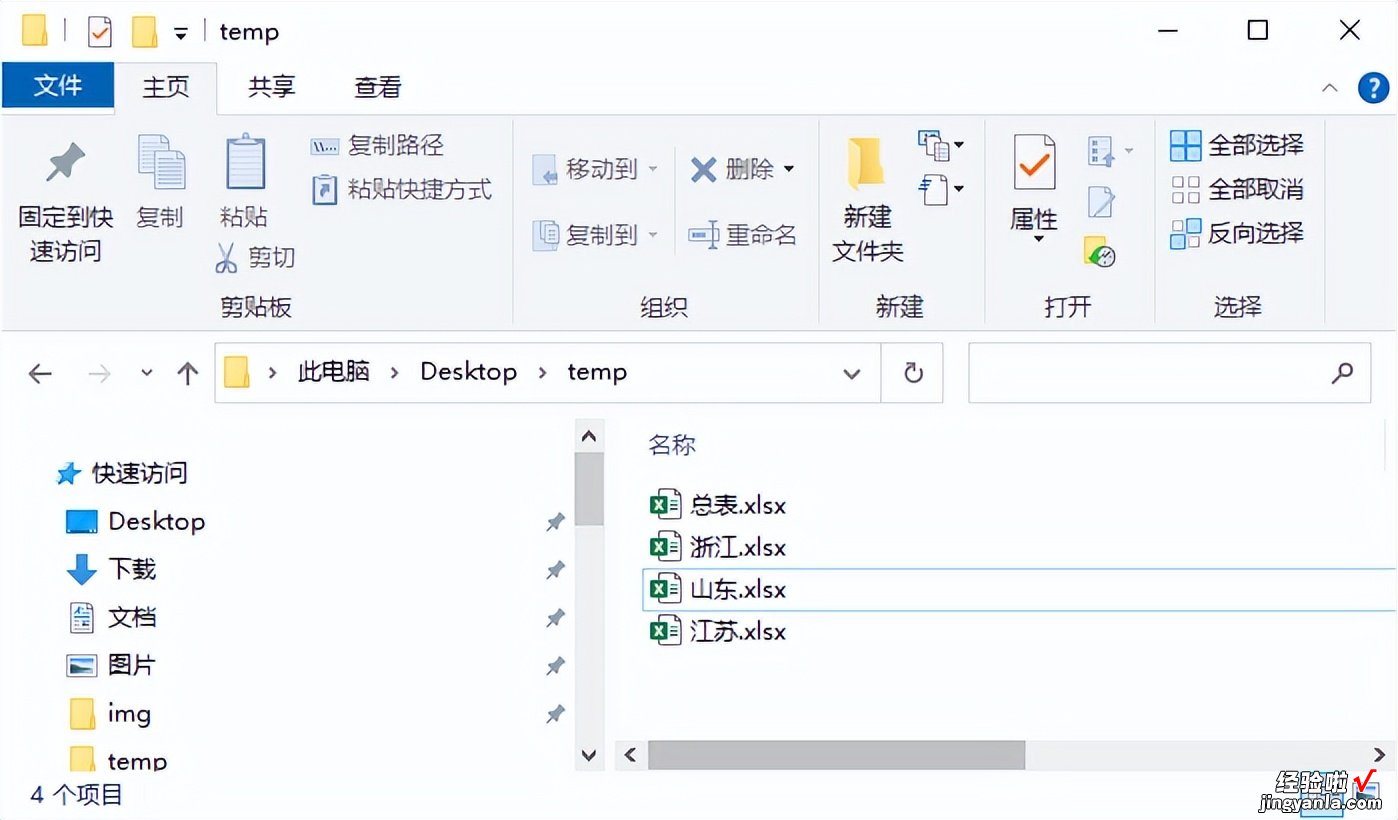Open the Easy access dropdown icon
This screenshot has width=1398, height=820.
(x=940, y=188)
